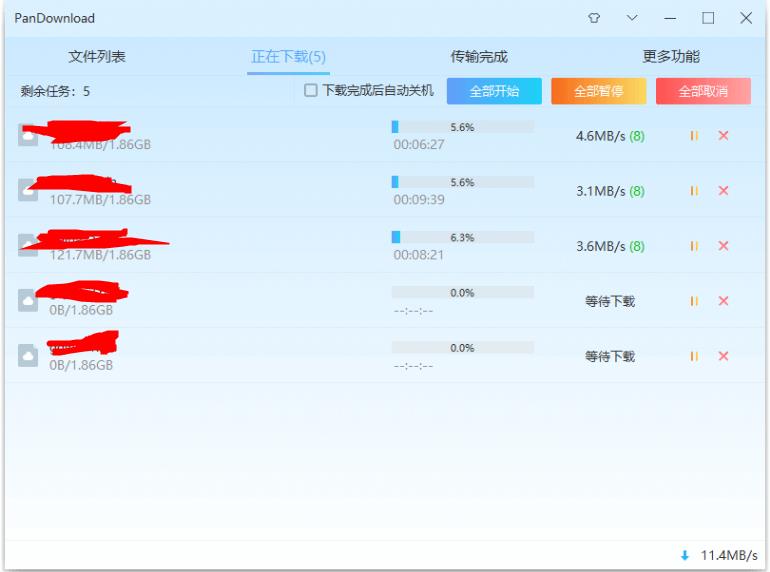The image size is (770, 572).
Task: Minimize the PanDownload window
Action: pos(670,19)
